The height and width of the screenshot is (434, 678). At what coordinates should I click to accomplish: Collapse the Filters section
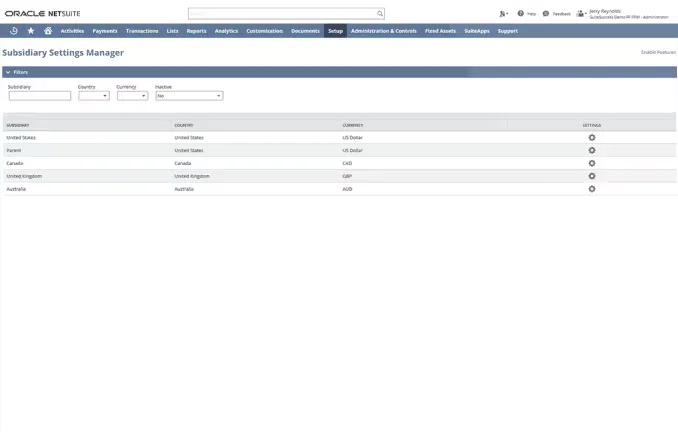tap(8, 72)
